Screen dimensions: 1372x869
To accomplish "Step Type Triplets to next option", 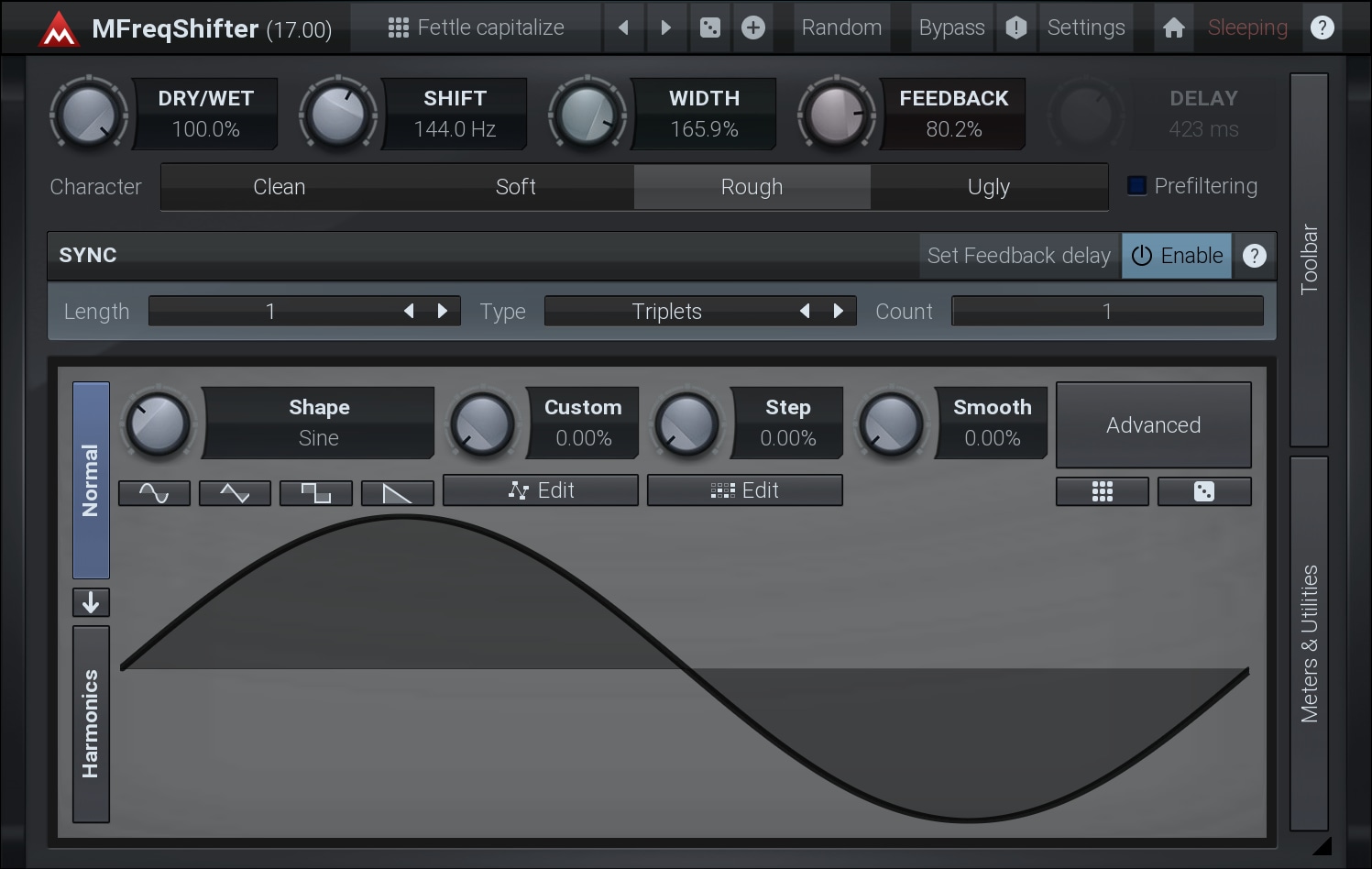I will click(x=838, y=312).
